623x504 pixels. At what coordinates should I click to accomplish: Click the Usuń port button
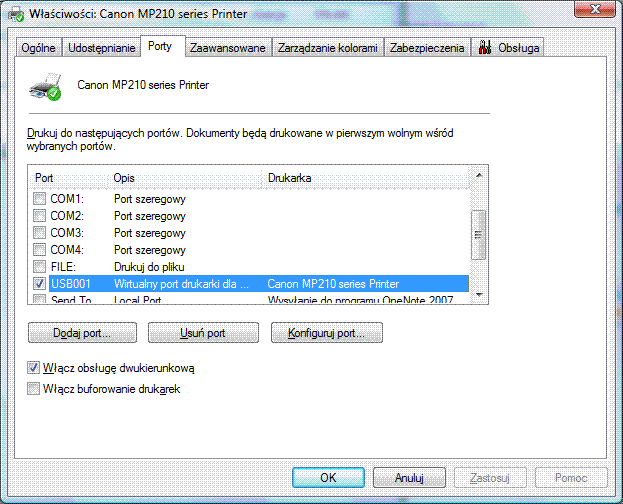point(203,333)
